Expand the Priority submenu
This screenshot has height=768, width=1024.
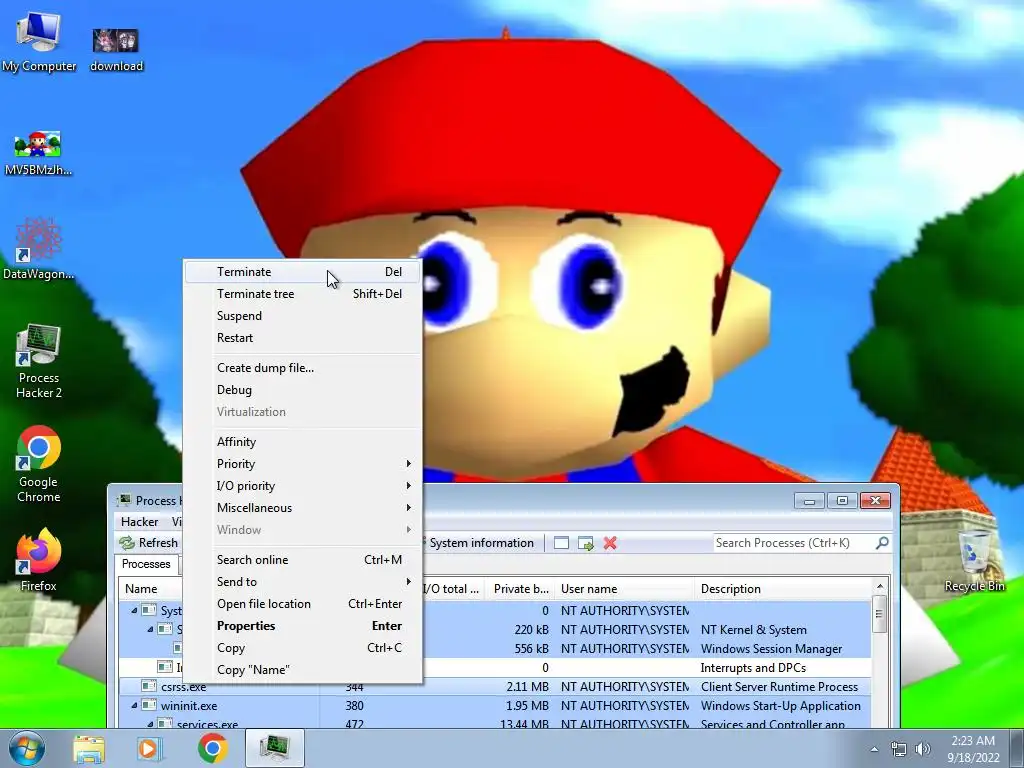click(303, 464)
